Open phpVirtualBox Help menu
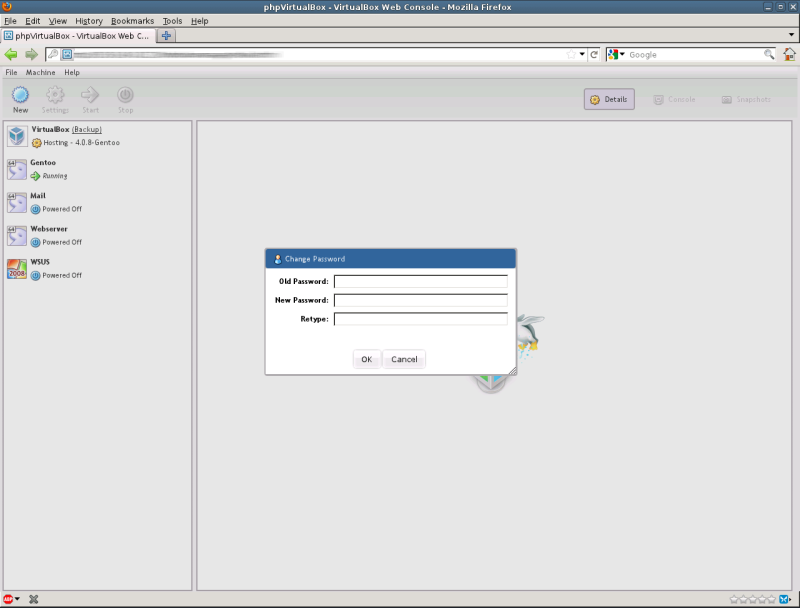 pos(72,72)
